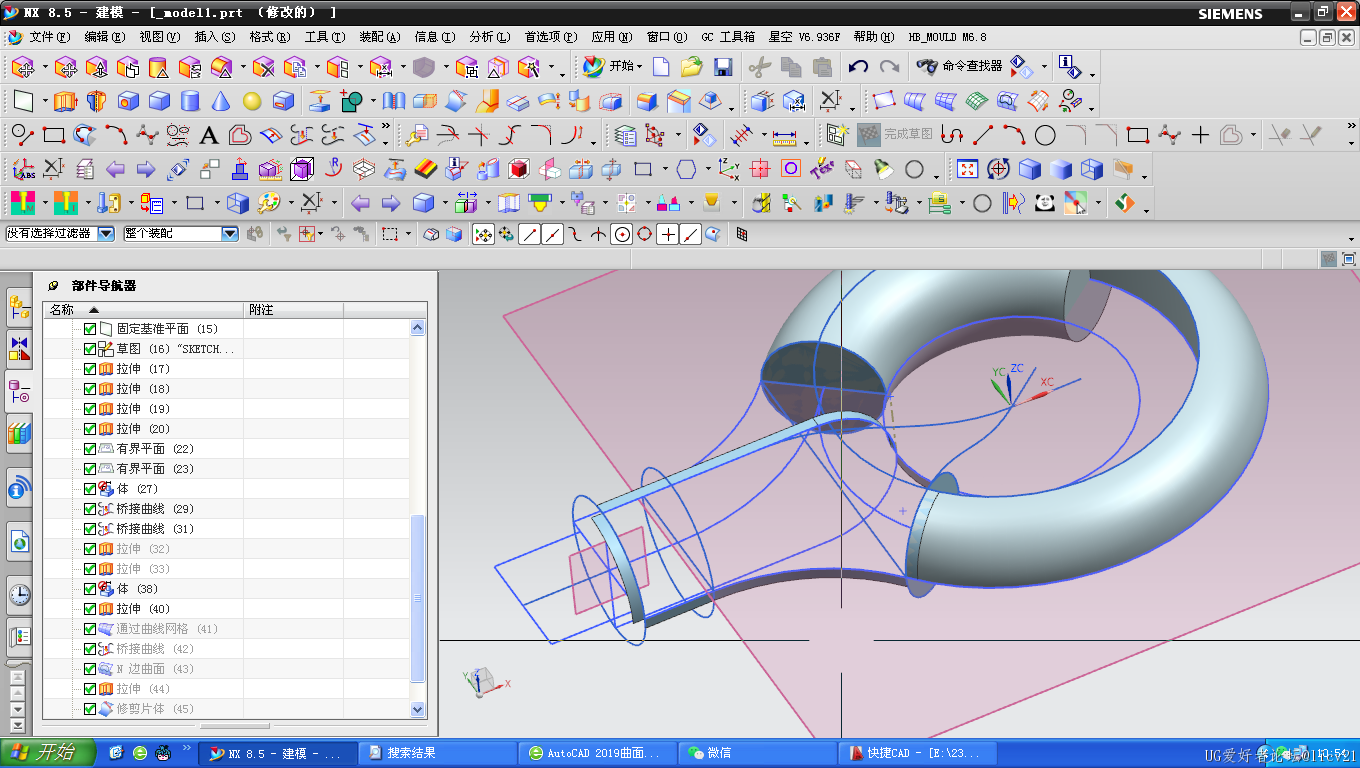Viewport: 1360px width, 768px height.
Task: Uncheck 草图 (16) SKETCH checkbox
Action: [90, 349]
